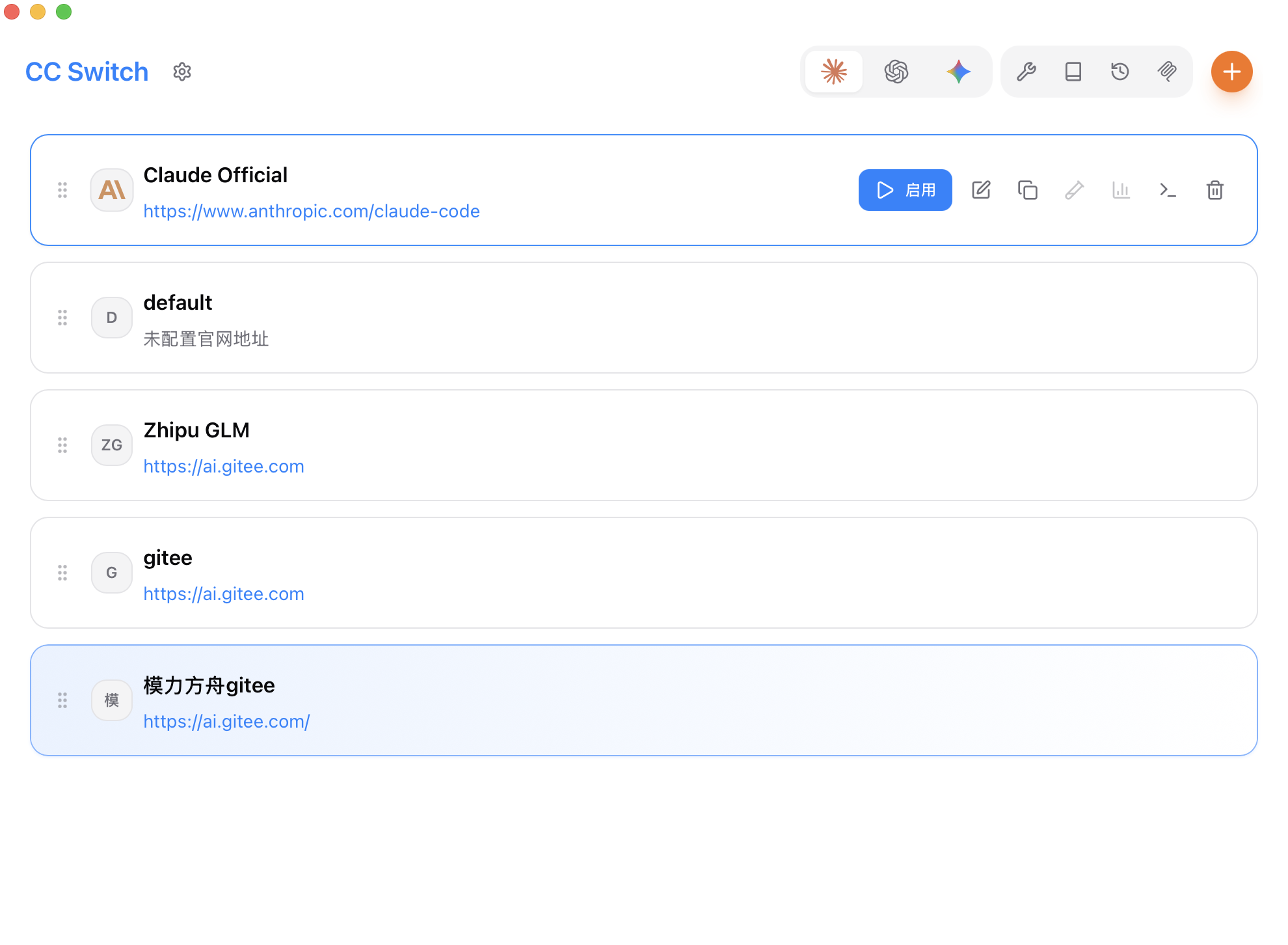Switch to the Claude app tab
This screenshot has height=945, width=1288.
coord(834,72)
